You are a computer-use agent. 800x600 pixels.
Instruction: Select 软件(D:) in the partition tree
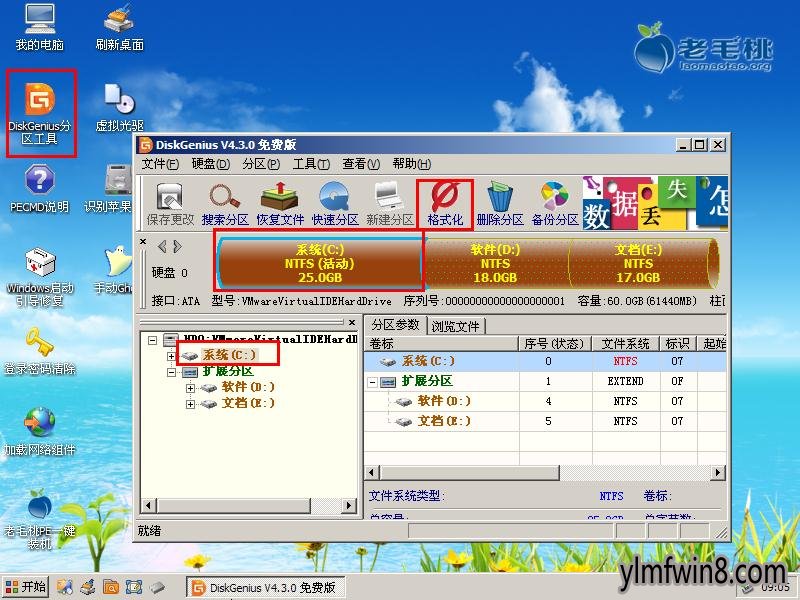click(248, 387)
